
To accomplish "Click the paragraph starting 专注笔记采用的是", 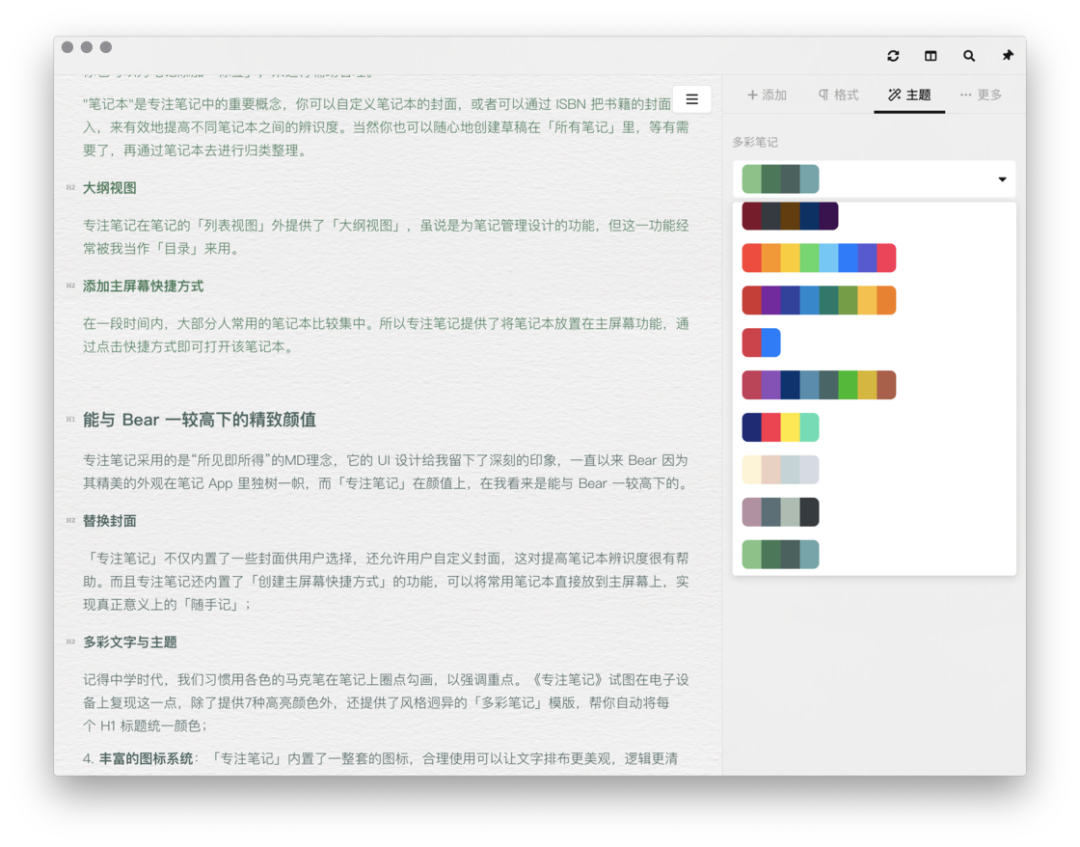I will tap(386, 472).
